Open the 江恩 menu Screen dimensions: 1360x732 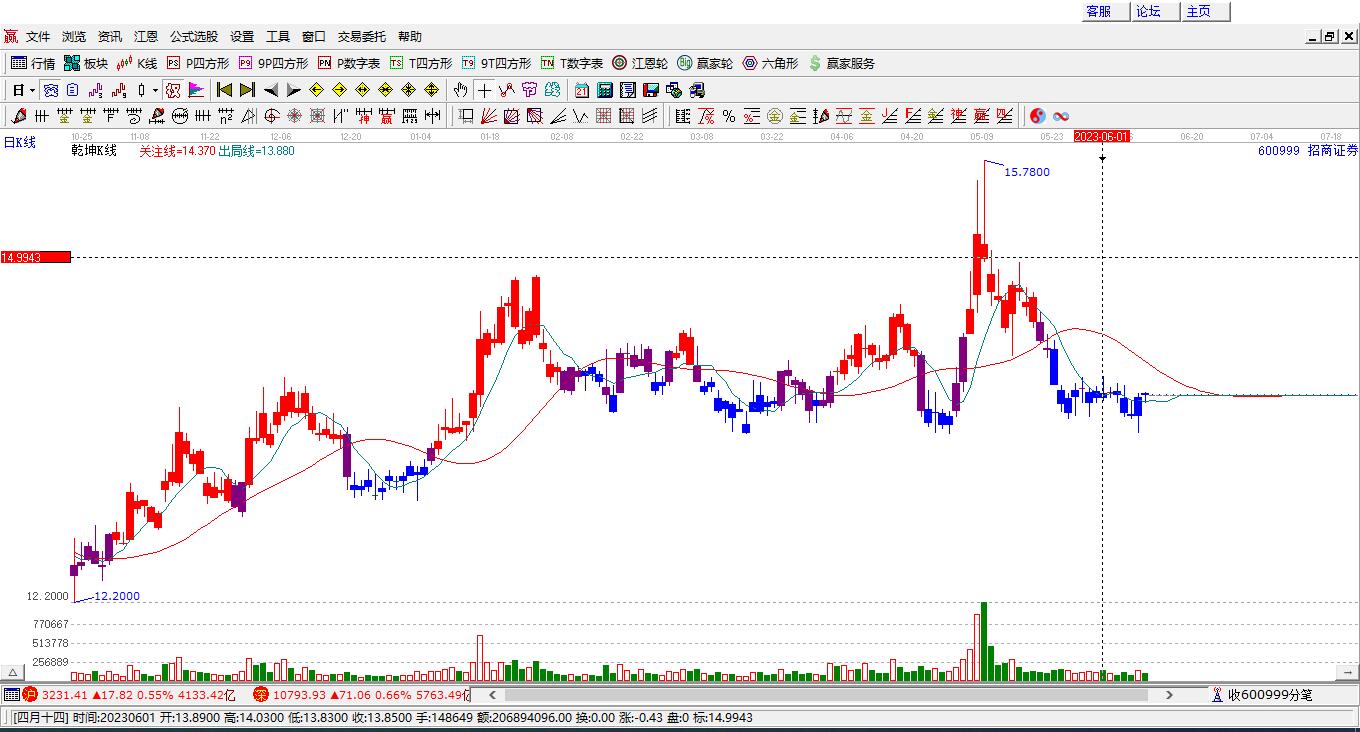coord(146,37)
